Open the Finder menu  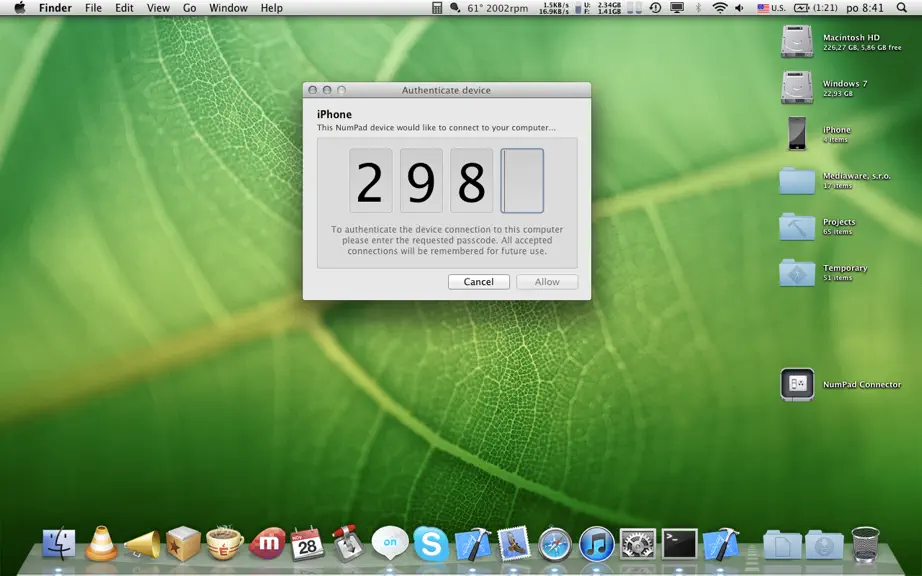click(x=55, y=8)
